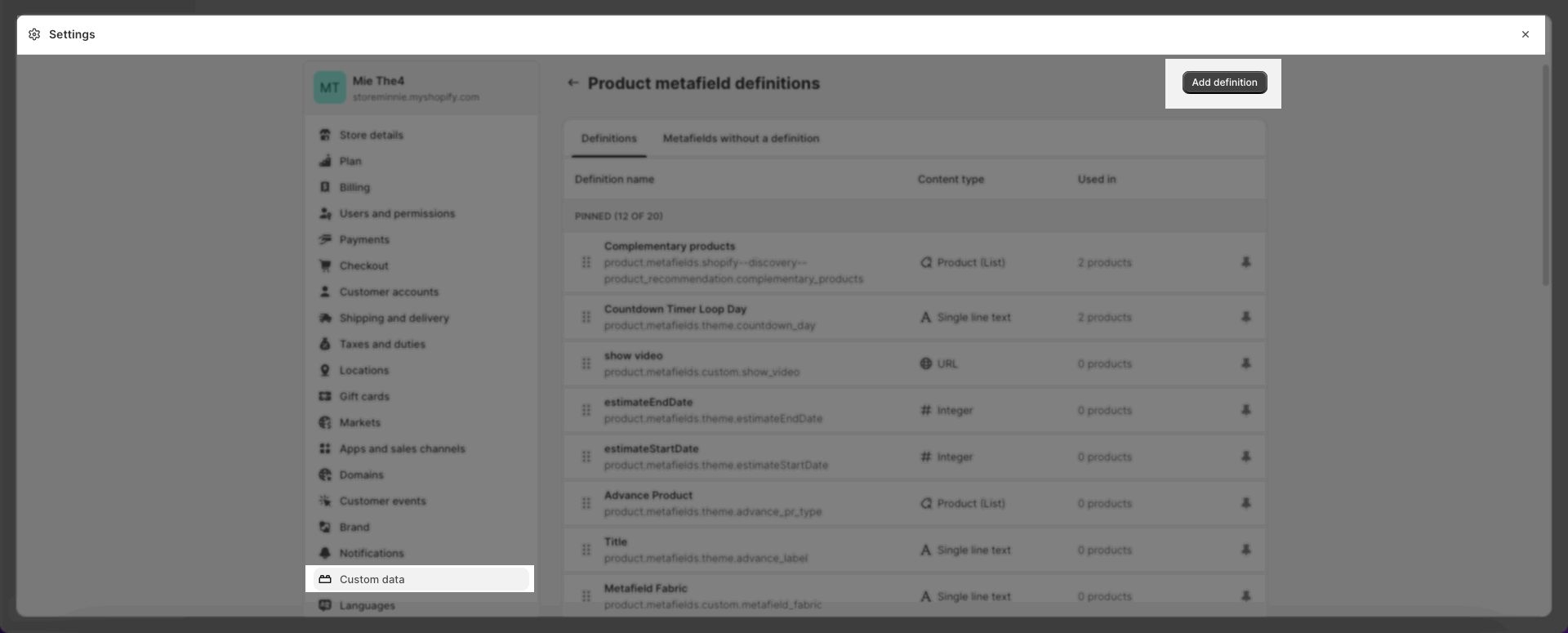Click the Customer accounts person icon

(325, 292)
